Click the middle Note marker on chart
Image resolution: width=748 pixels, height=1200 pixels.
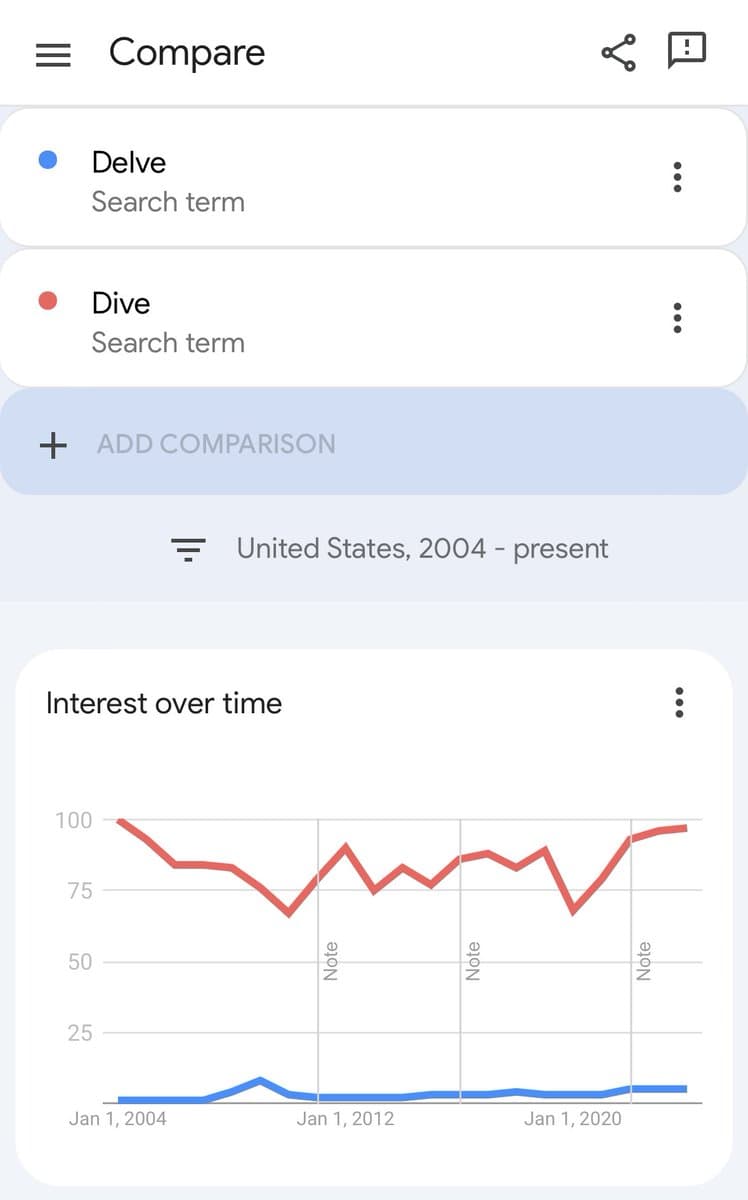[473, 961]
